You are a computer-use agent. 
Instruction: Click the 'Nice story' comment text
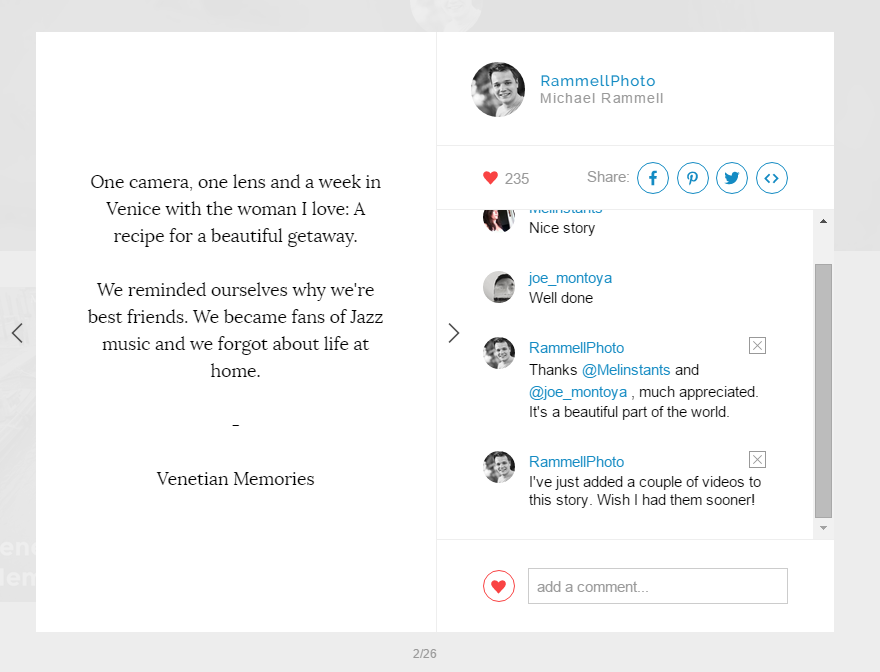[562, 228]
